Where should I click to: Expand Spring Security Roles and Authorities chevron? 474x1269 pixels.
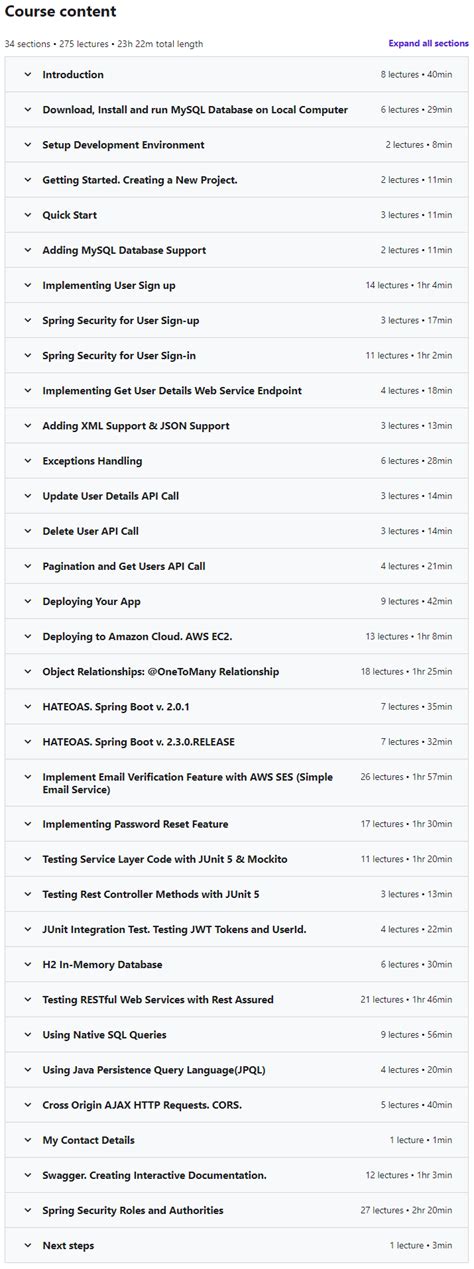28,1210
